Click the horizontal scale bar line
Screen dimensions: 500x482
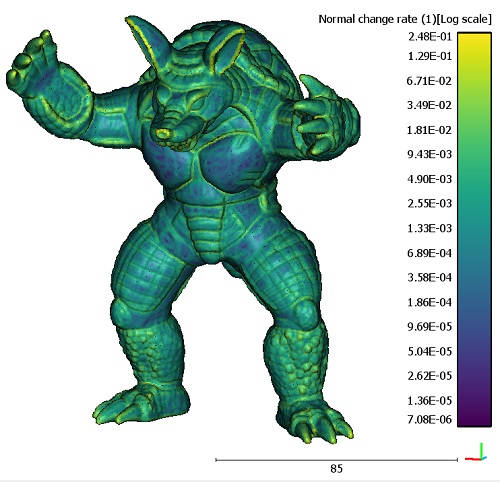pos(337,460)
